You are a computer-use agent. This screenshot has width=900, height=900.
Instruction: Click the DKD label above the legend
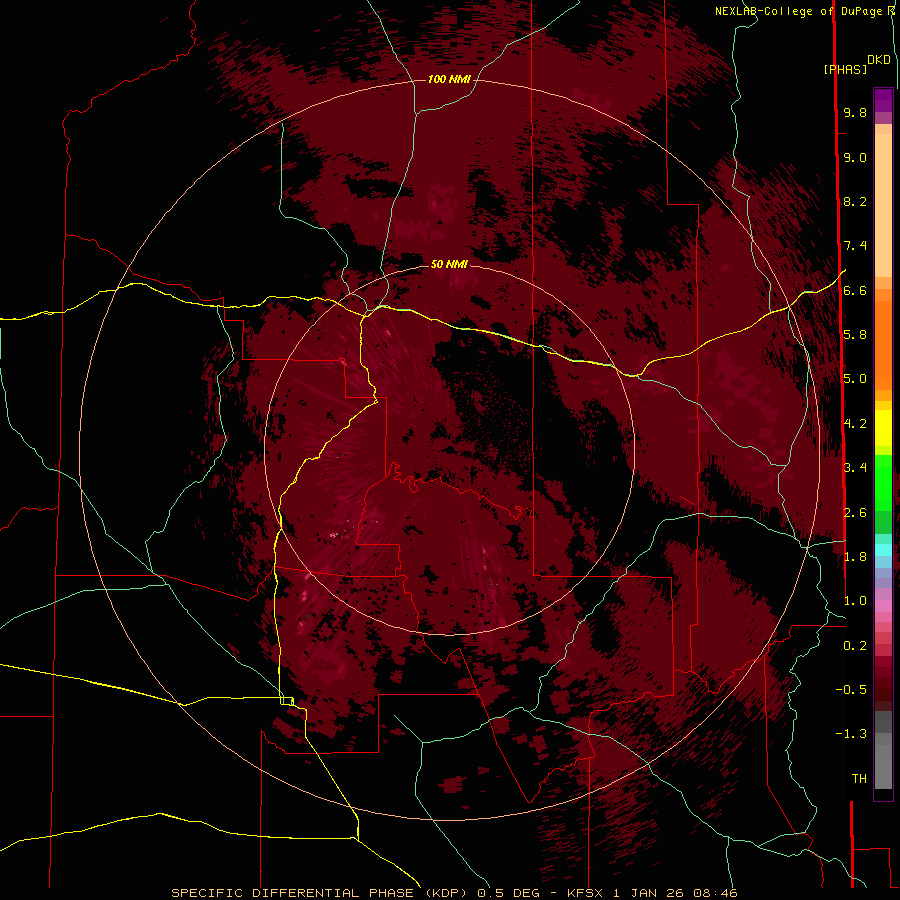pos(879,60)
